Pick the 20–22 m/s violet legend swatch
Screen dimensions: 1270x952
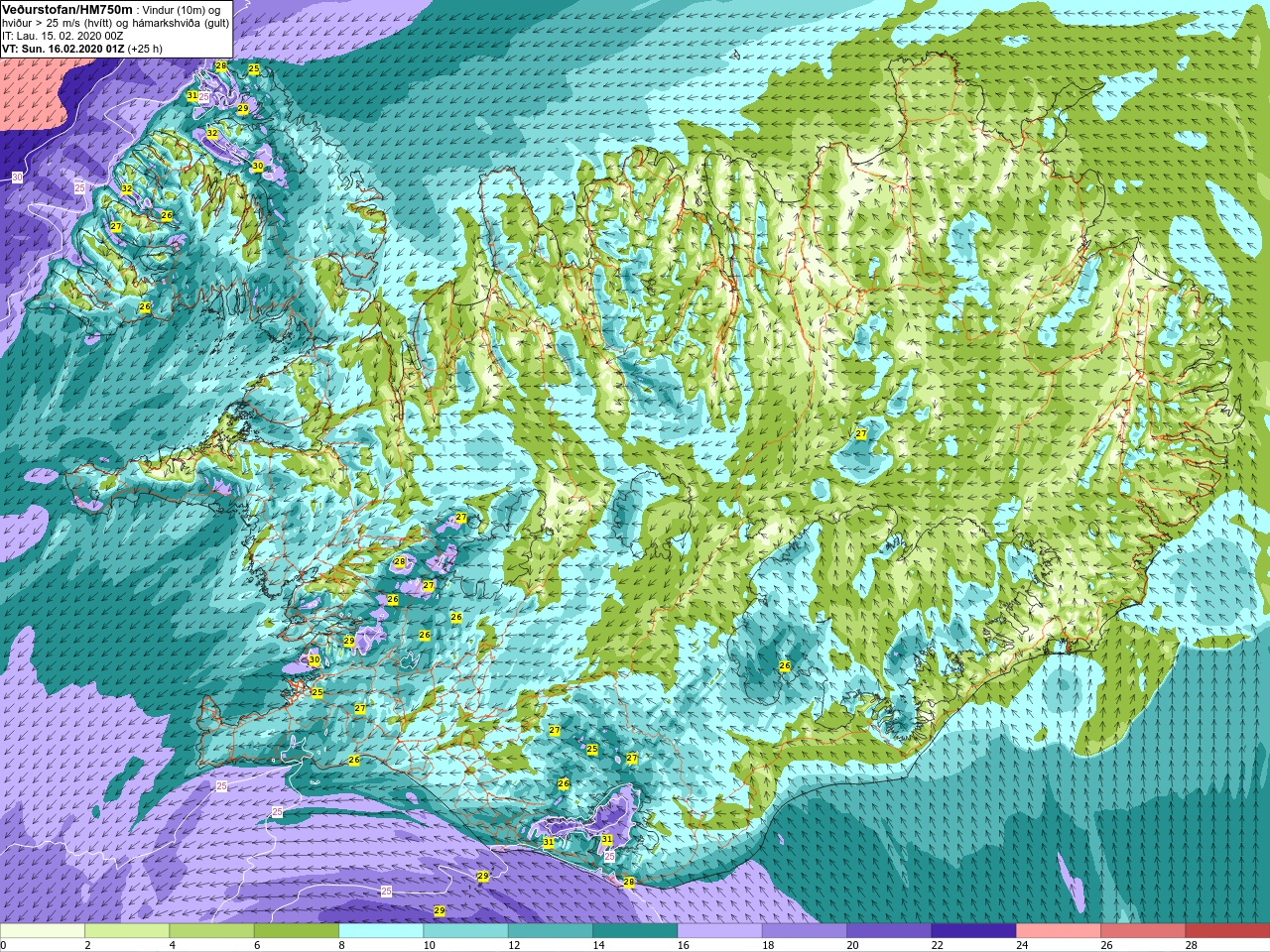click(x=889, y=931)
